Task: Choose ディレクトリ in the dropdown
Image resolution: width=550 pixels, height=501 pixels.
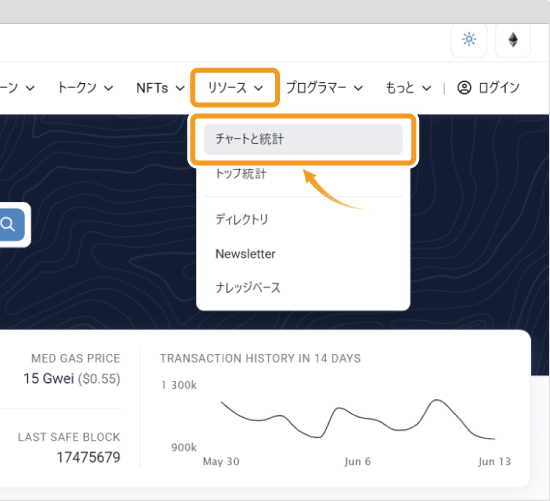Action: [242, 220]
